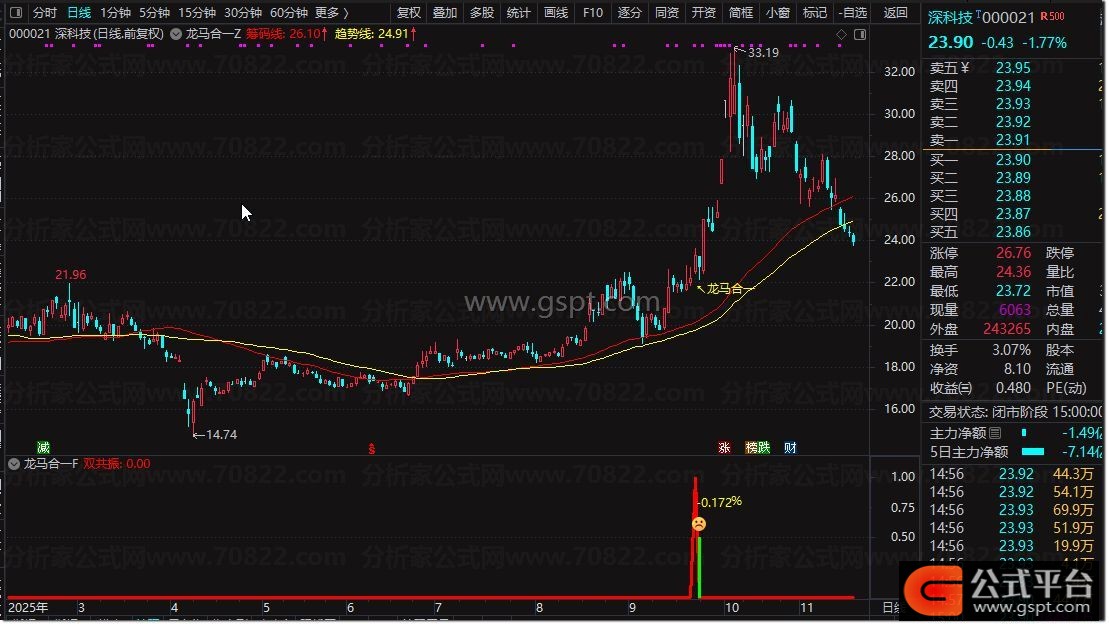The width and height of the screenshot is (1109, 624).
Task: Click the diamond icon at chart top-right
Action: click(841, 34)
